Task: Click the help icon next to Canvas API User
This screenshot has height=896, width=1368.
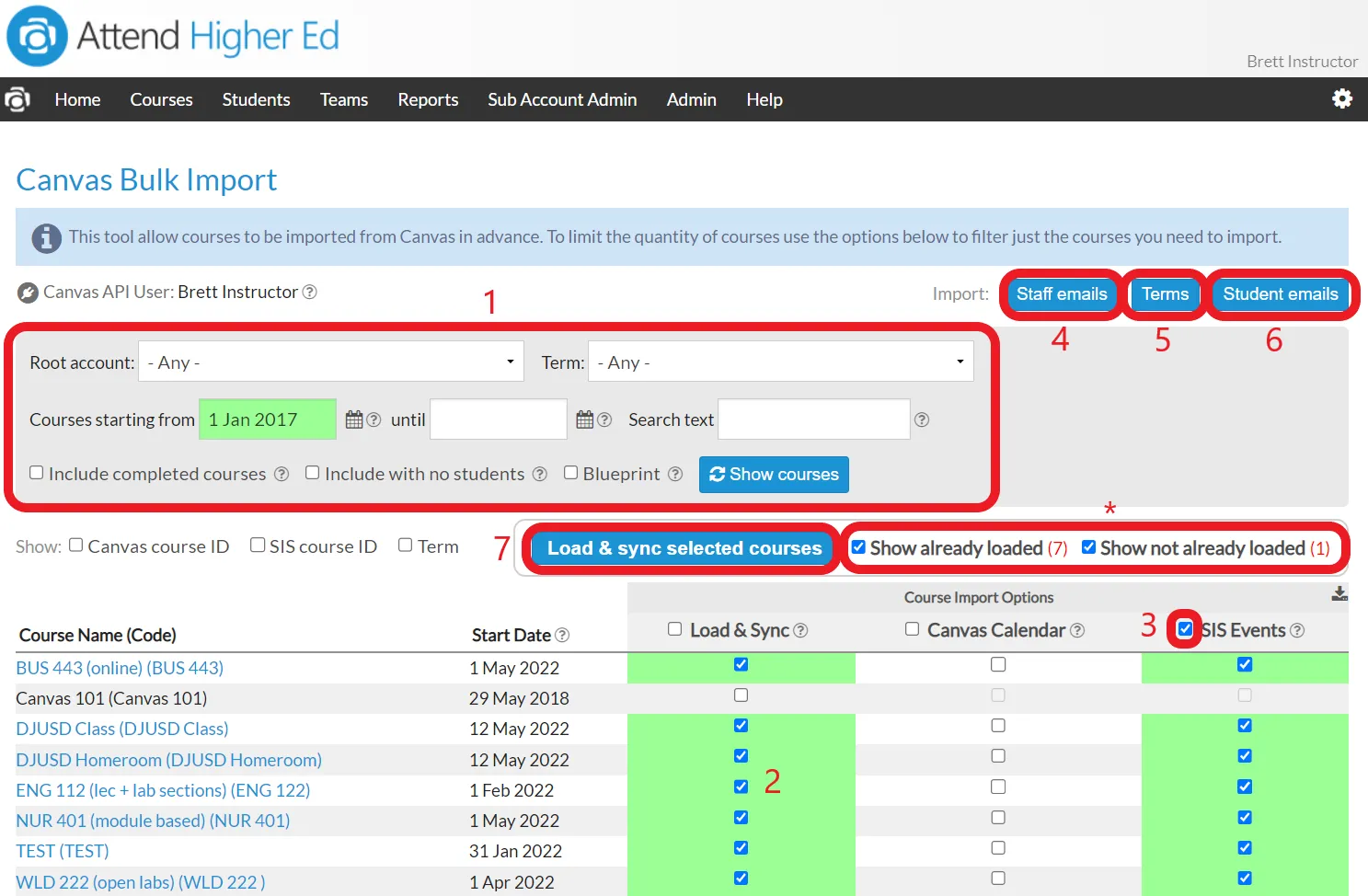Action: click(310, 292)
